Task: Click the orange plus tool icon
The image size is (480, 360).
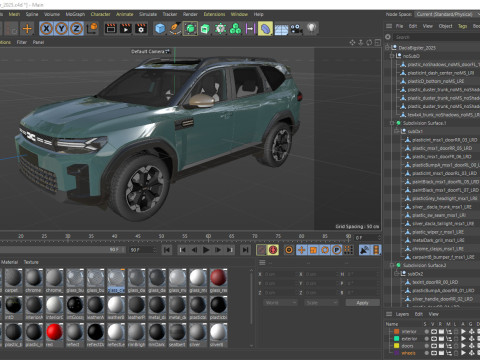Action: [x=27, y=29]
